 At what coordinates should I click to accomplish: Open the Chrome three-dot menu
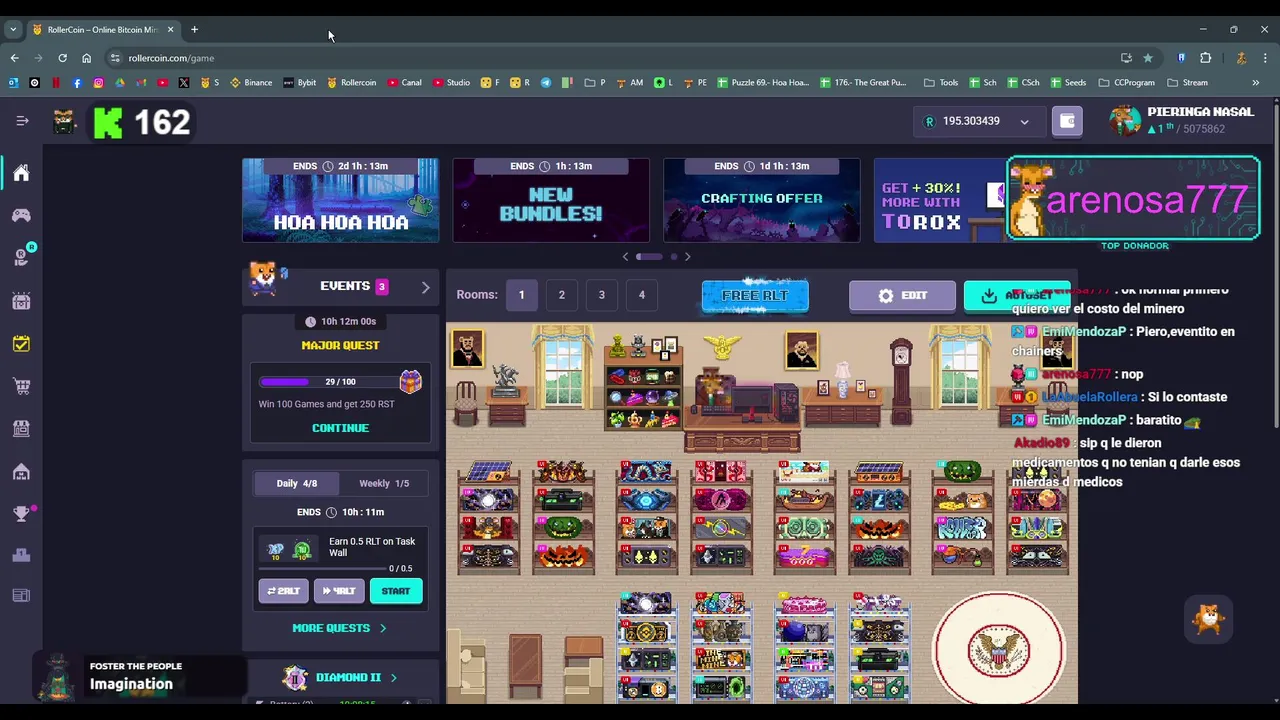click(1265, 58)
